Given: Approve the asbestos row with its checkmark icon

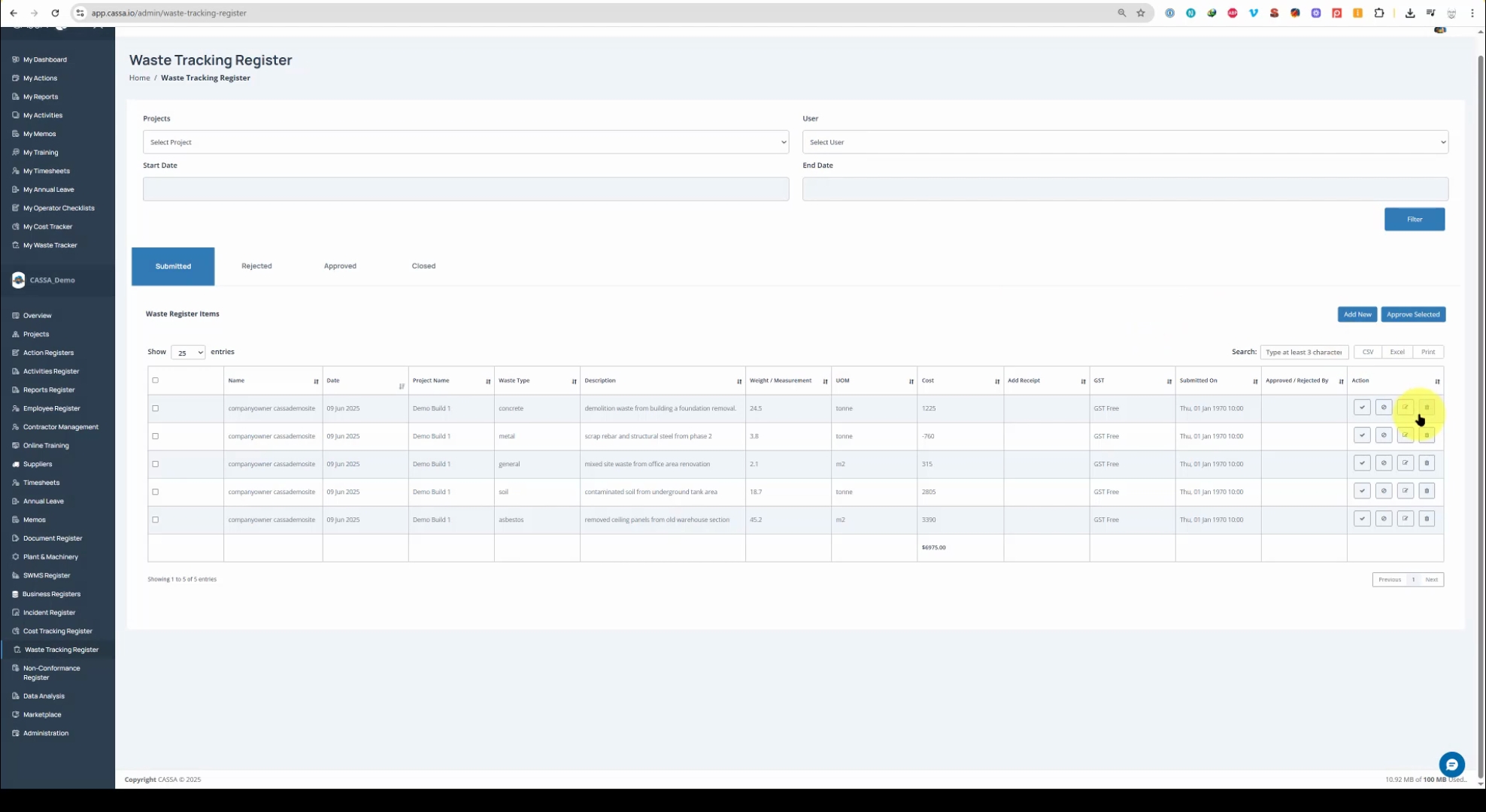Looking at the screenshot, I should (1362, 519).
